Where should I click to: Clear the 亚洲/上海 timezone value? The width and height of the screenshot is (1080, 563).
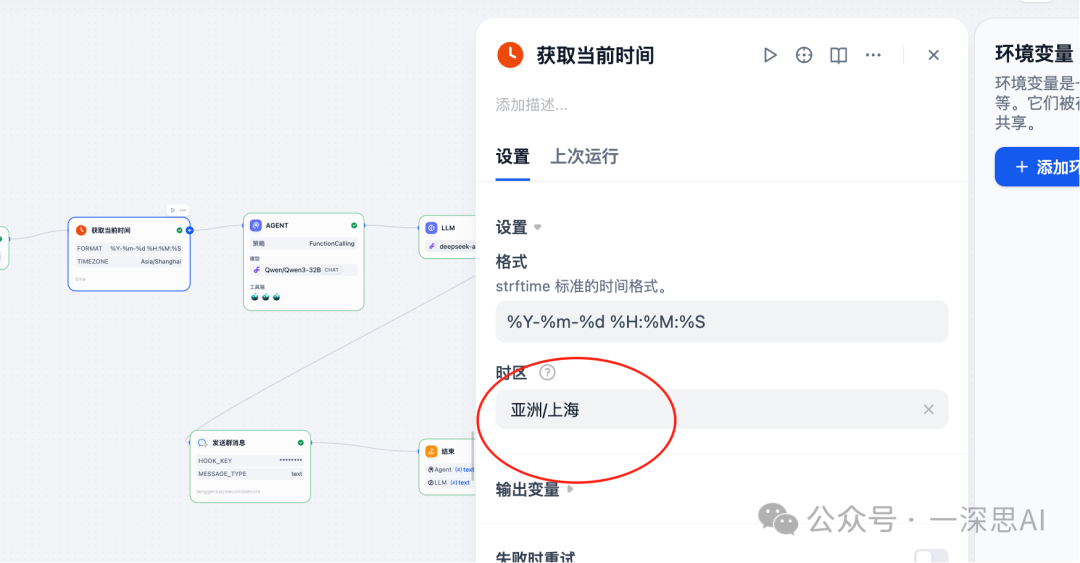click(x=928, y=409)
